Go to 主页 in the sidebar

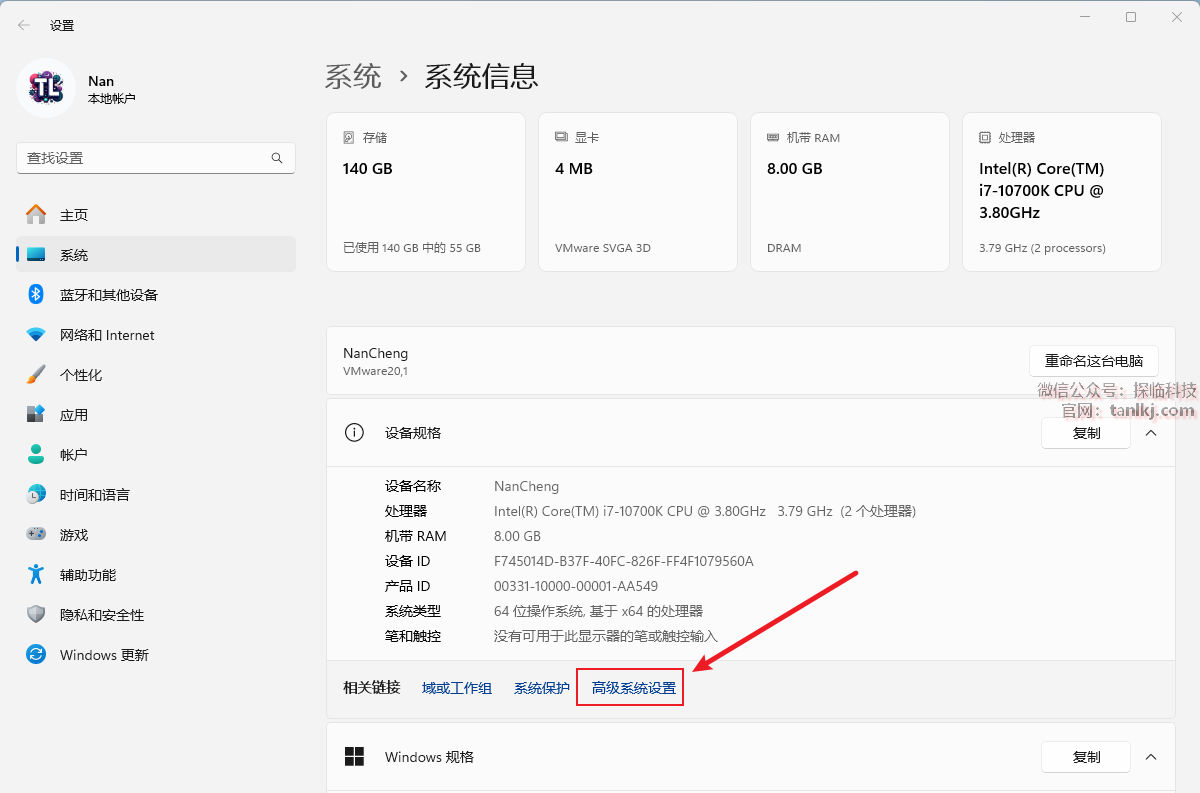point(74,215)
